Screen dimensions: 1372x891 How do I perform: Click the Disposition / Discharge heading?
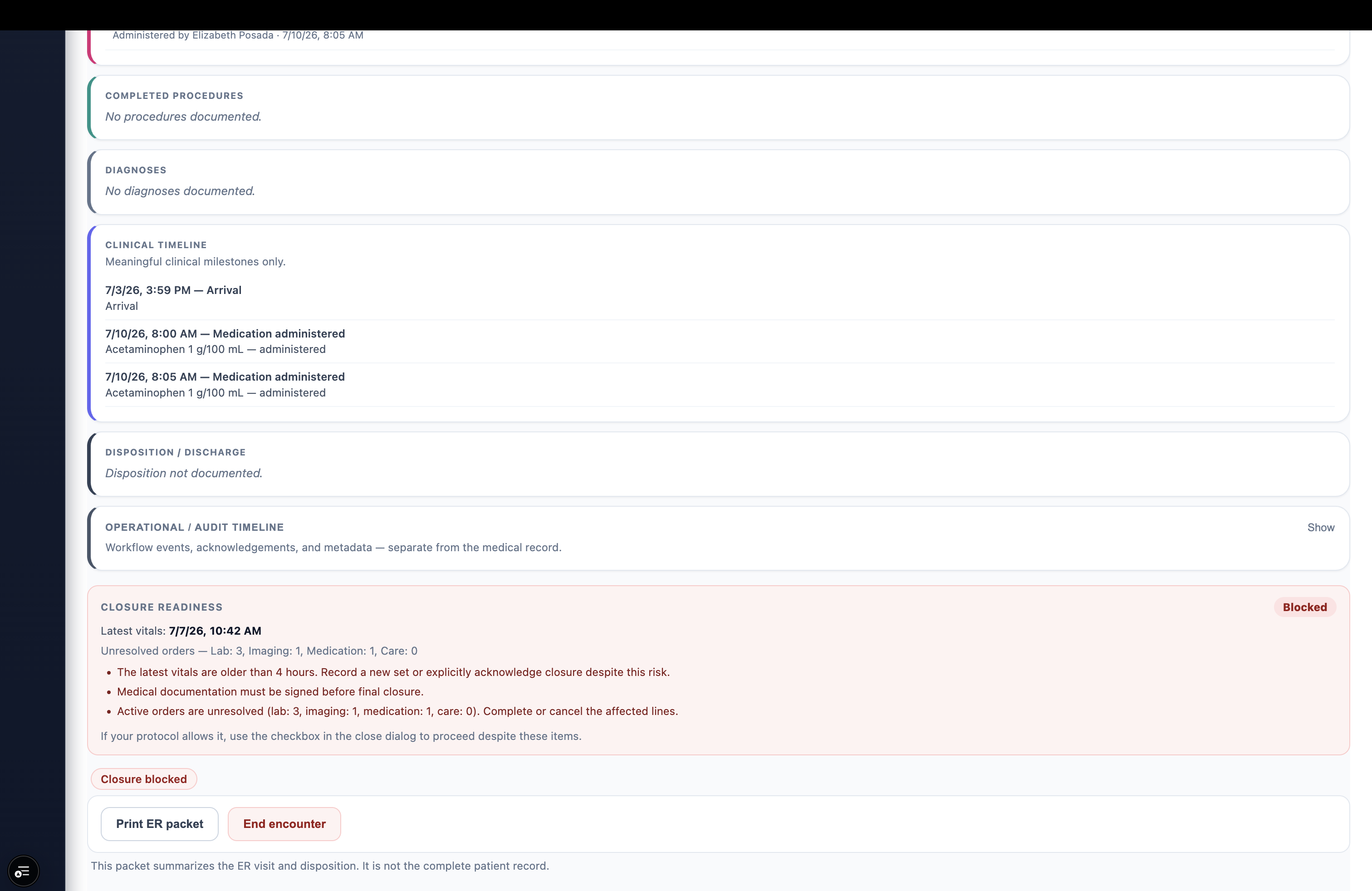click(x=175, y=452)
